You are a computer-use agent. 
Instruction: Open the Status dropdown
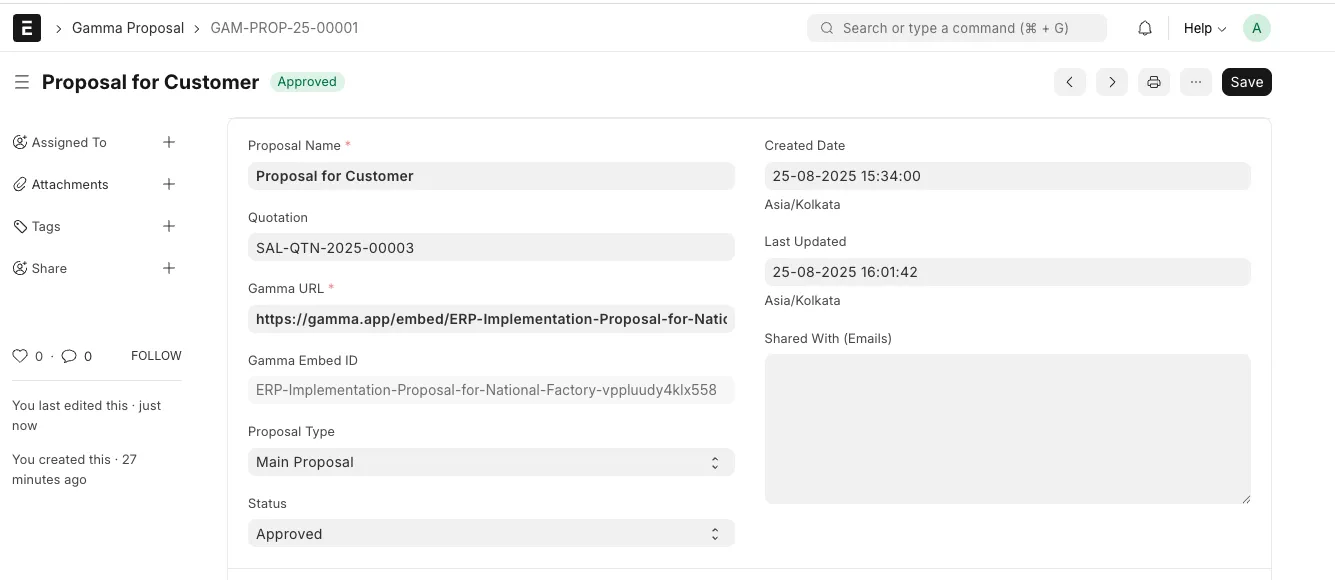click(x=491, y=534)
